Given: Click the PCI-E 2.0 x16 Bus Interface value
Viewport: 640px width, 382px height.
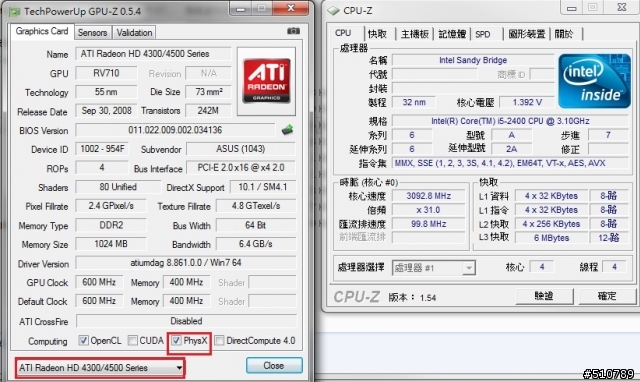Looking at the screenshot, I should (241, 168).
